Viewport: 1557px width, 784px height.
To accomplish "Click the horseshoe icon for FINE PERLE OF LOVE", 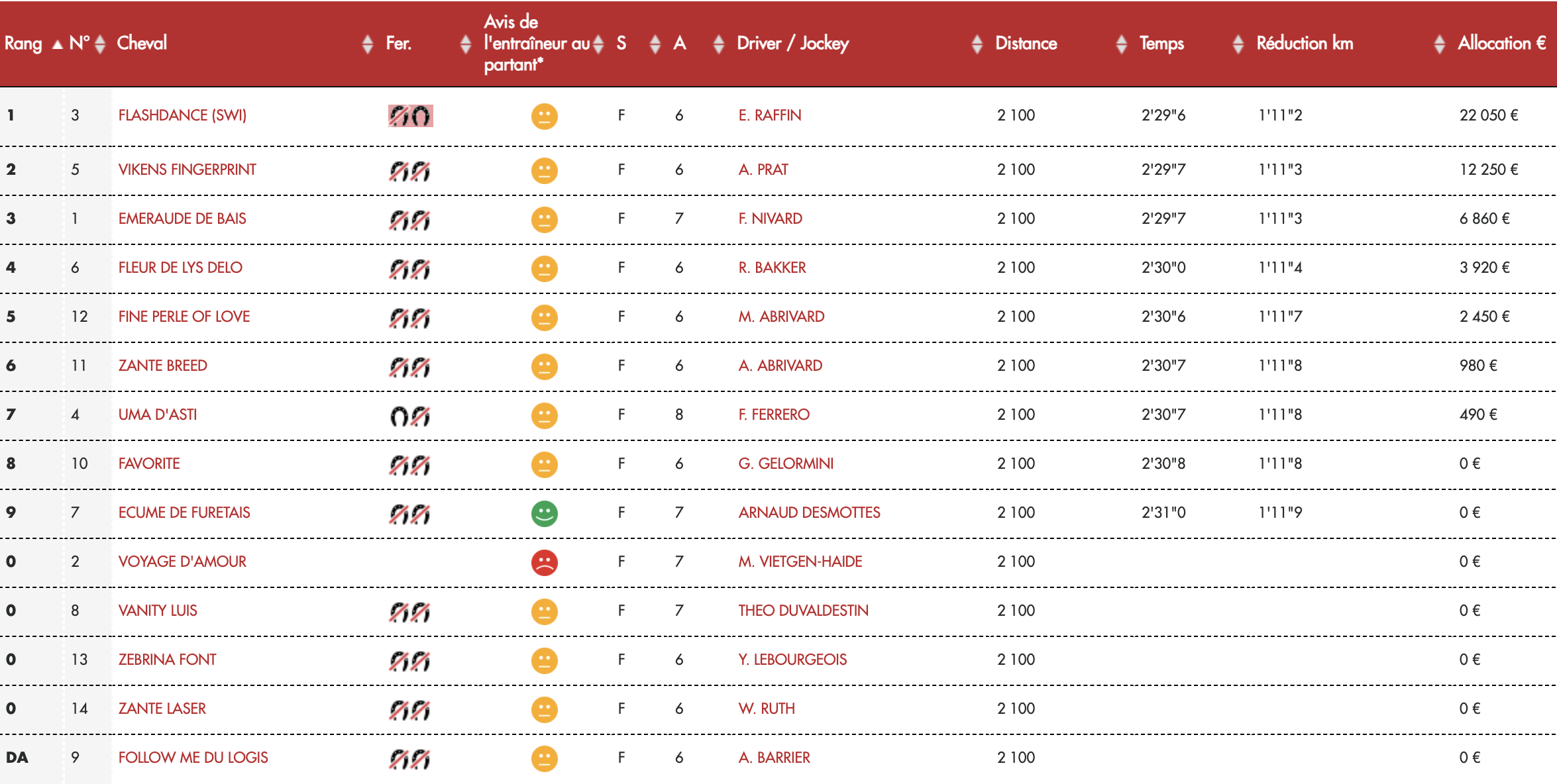I will point(410,318).
